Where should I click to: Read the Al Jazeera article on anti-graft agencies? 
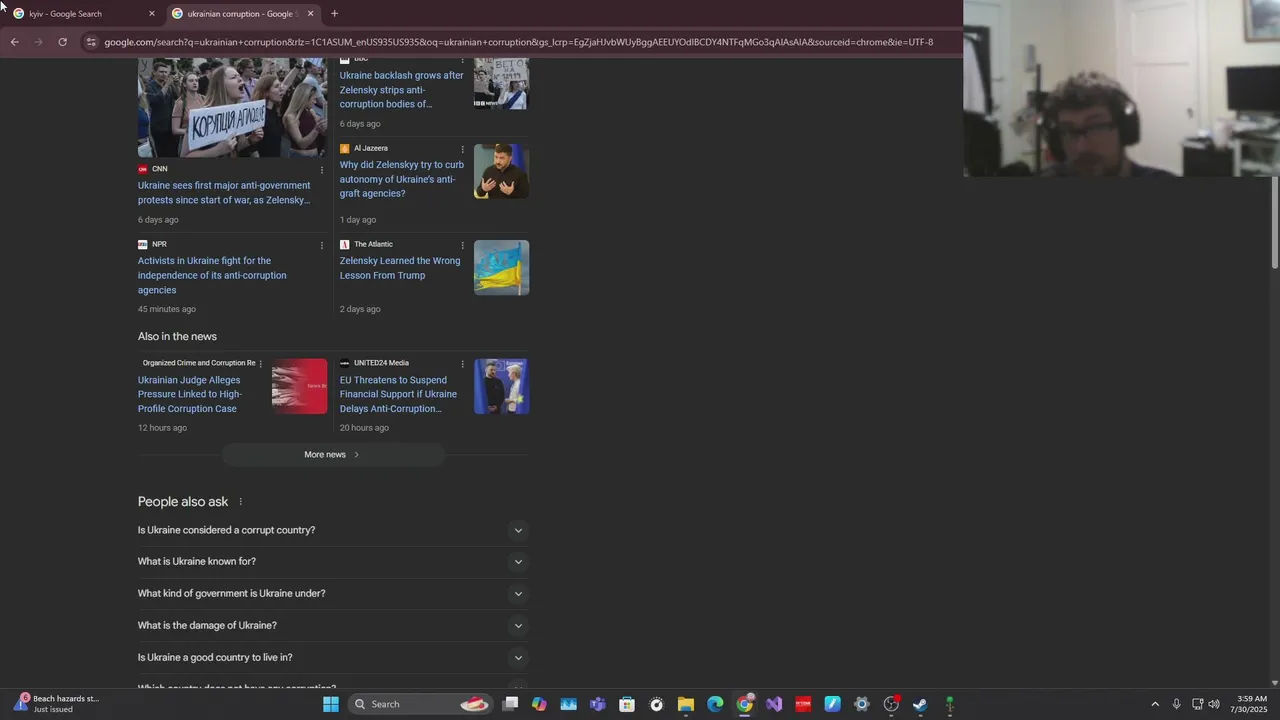point(402,179)
